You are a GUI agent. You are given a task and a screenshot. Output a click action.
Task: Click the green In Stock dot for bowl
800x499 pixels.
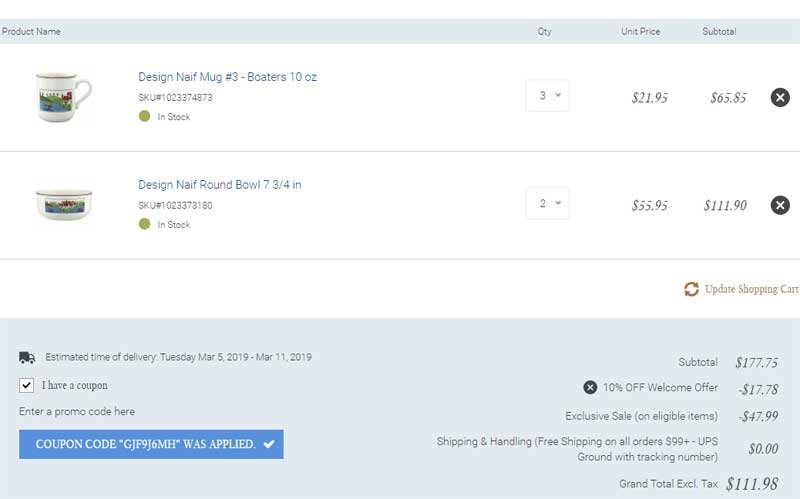144,223
